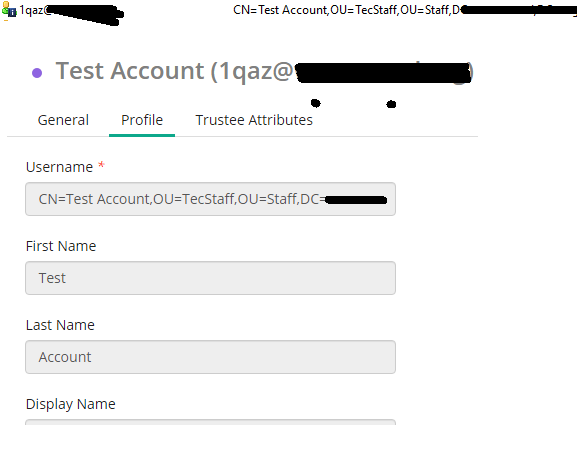Click the purple status dot before Test Account
This screenshot has width=577, height=470.
click(x=37, y=73)
